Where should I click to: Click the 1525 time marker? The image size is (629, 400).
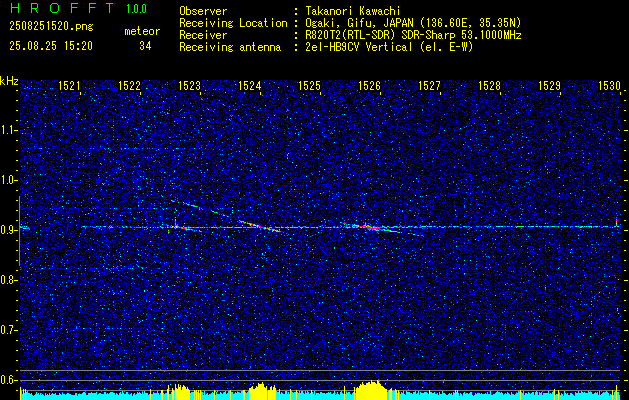[x=309, y=85]
